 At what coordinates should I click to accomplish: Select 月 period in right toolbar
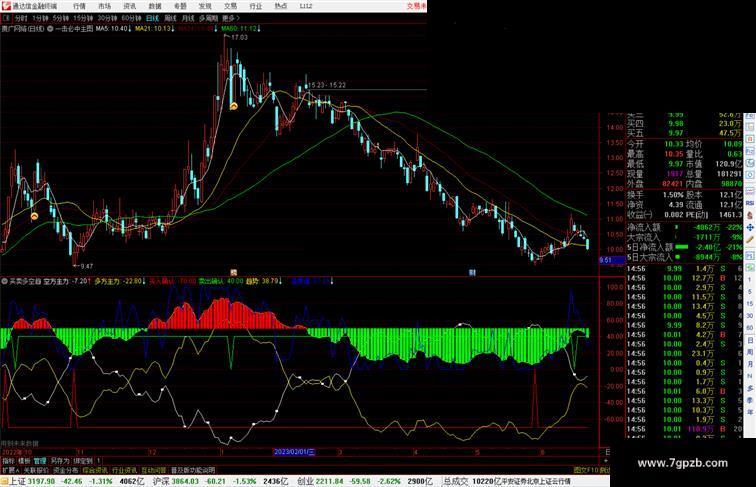750,364
